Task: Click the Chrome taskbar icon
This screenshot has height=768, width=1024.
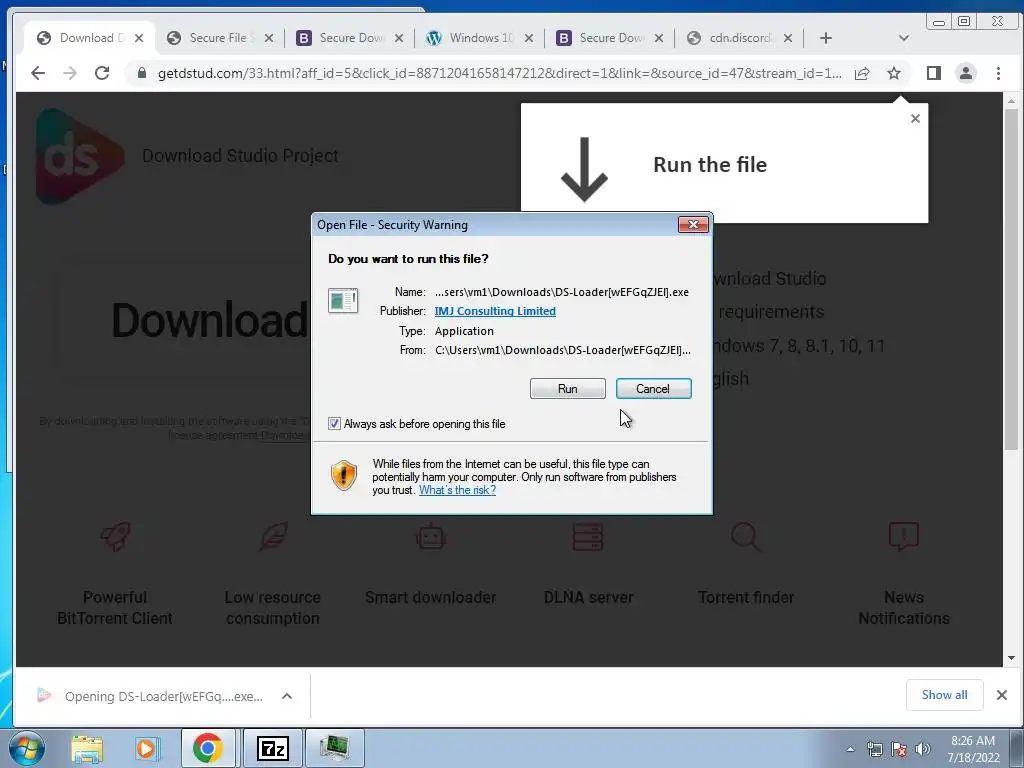Action: (208, 748)
